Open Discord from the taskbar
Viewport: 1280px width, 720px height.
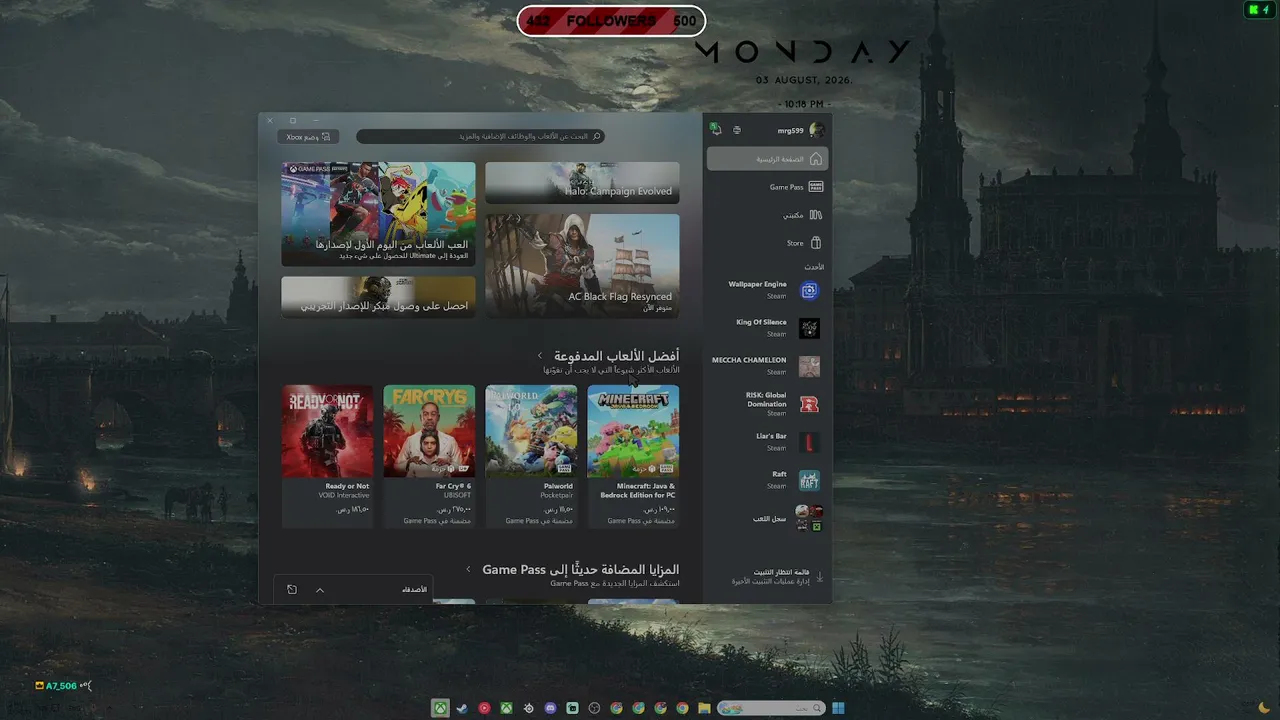[x=550, y=708]
